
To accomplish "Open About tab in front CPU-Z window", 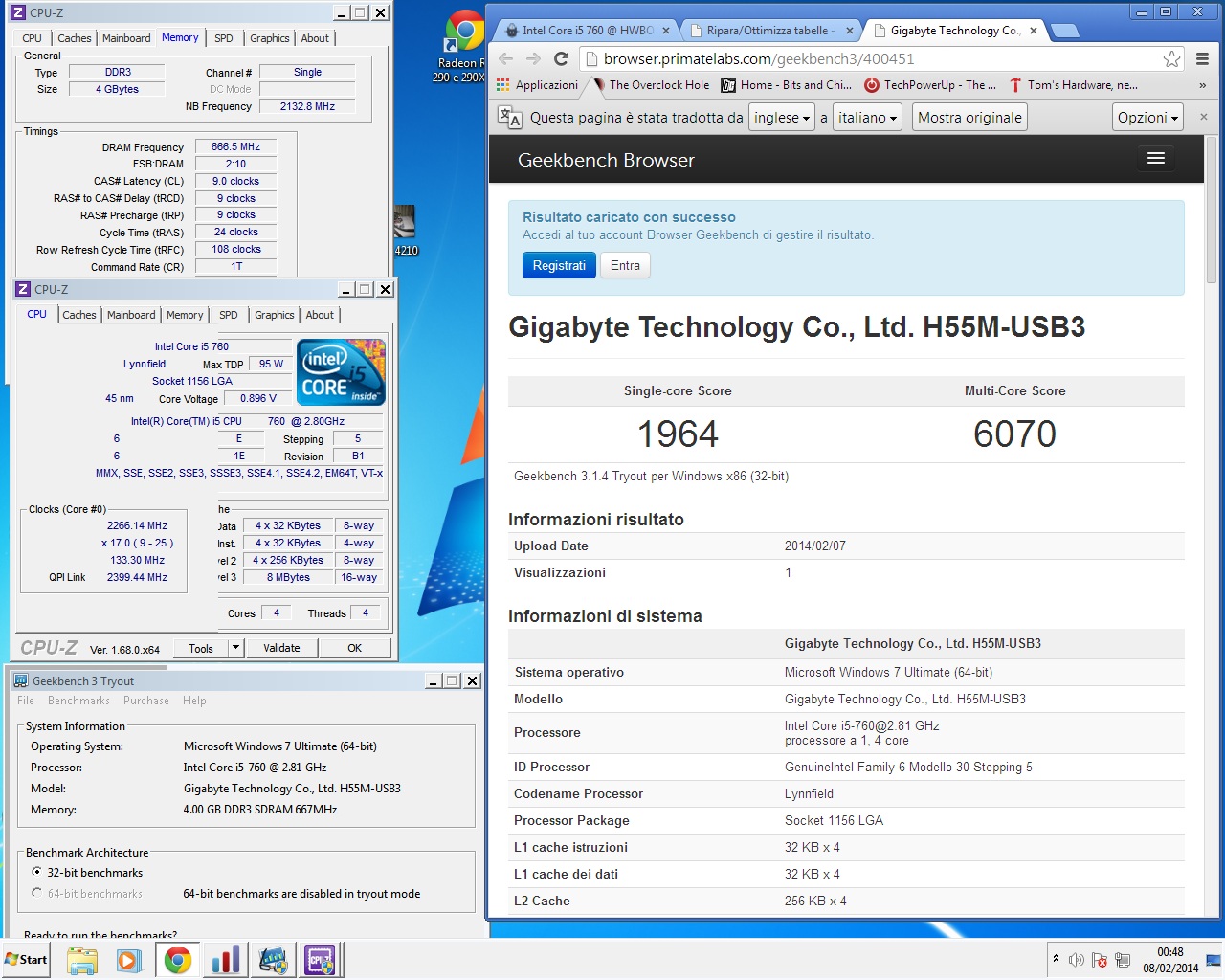I will pyautogui.click(x=320, y=315).
